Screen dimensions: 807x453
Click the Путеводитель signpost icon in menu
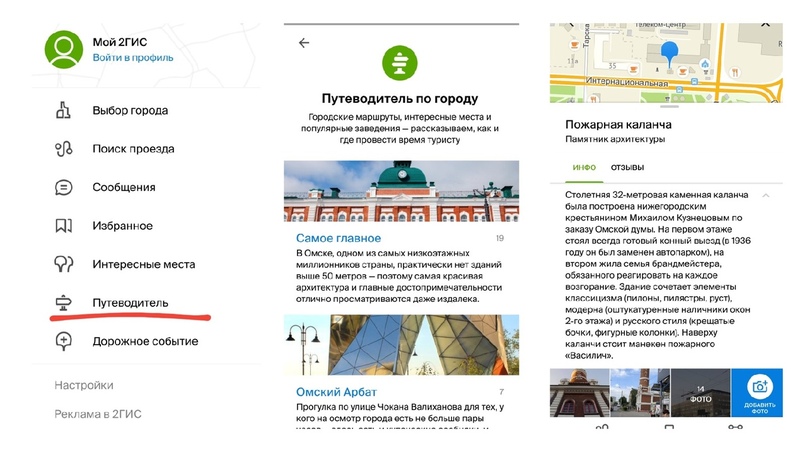point(63,303)
